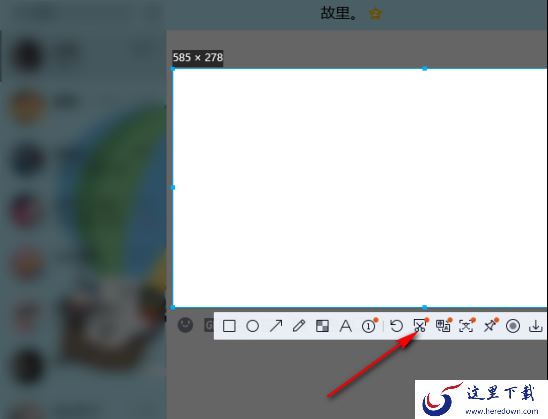The image size is (548, 419).
Task: Activate the mosaic blur tool
Action: tap(322, 326)
